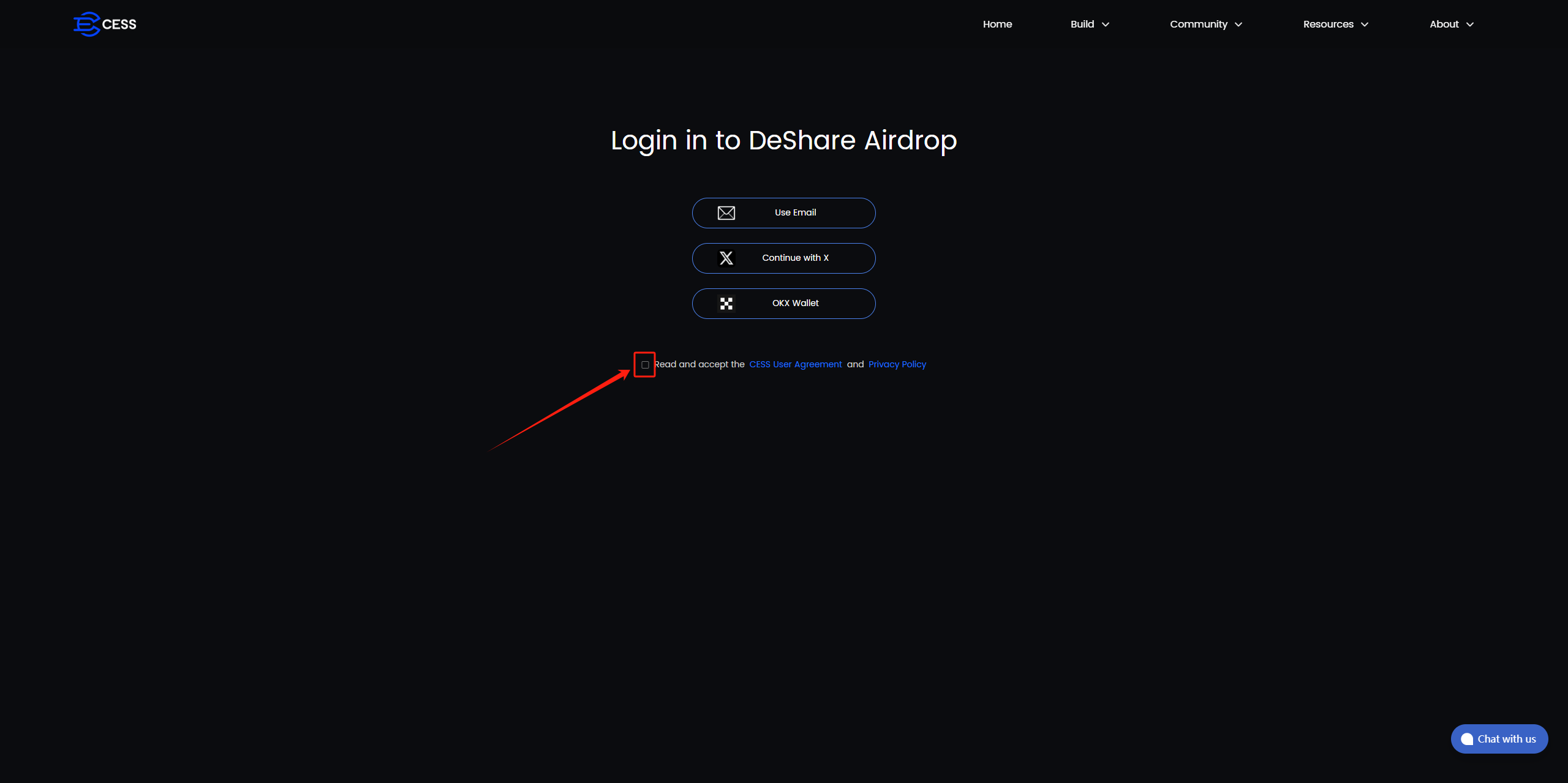Expand the Build menu chevron
The width and height of the screenshot is (1568, 783).
point(1106,24)
